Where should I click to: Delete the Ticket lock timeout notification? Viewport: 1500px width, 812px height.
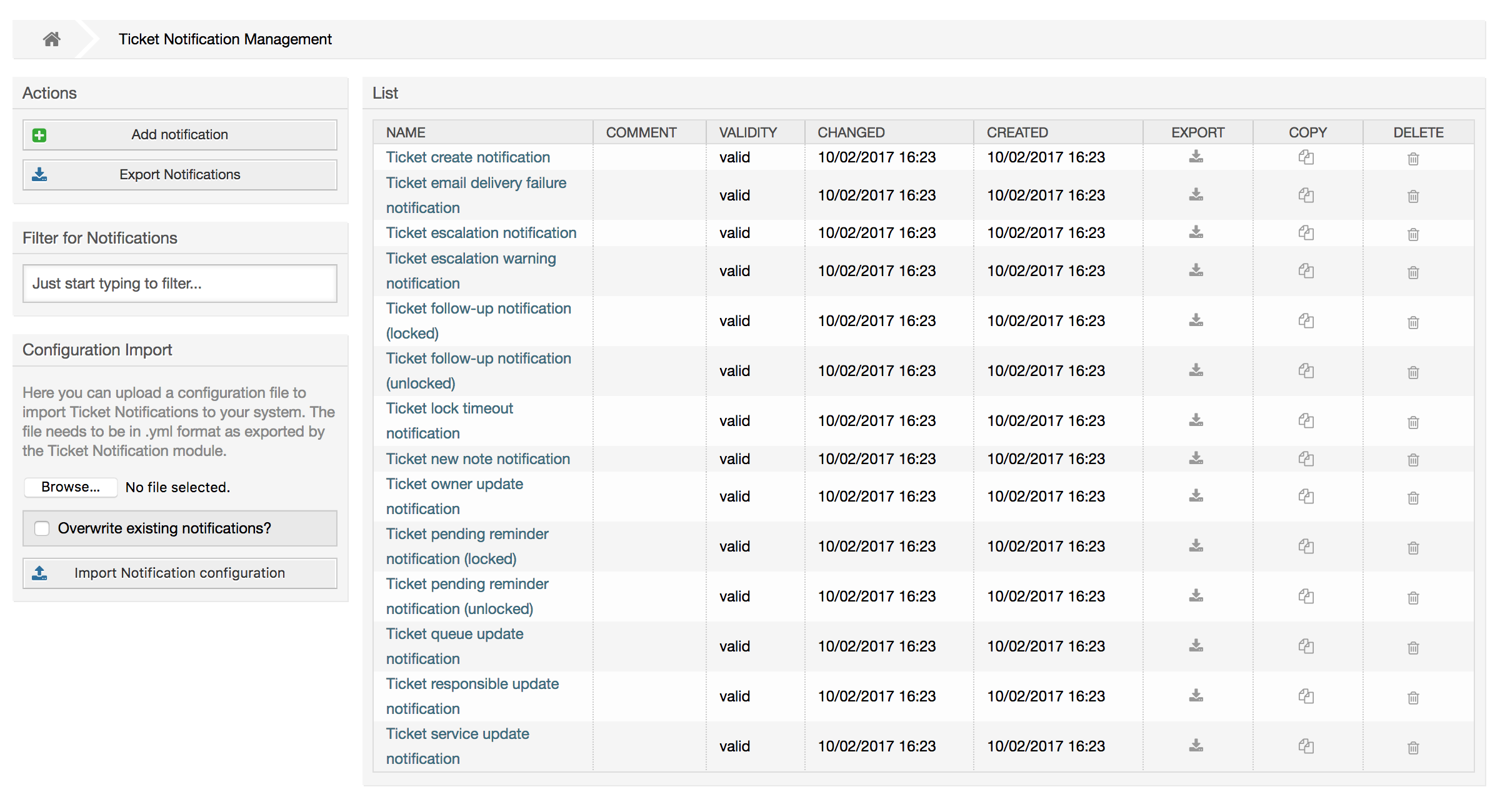point(1413,422)
